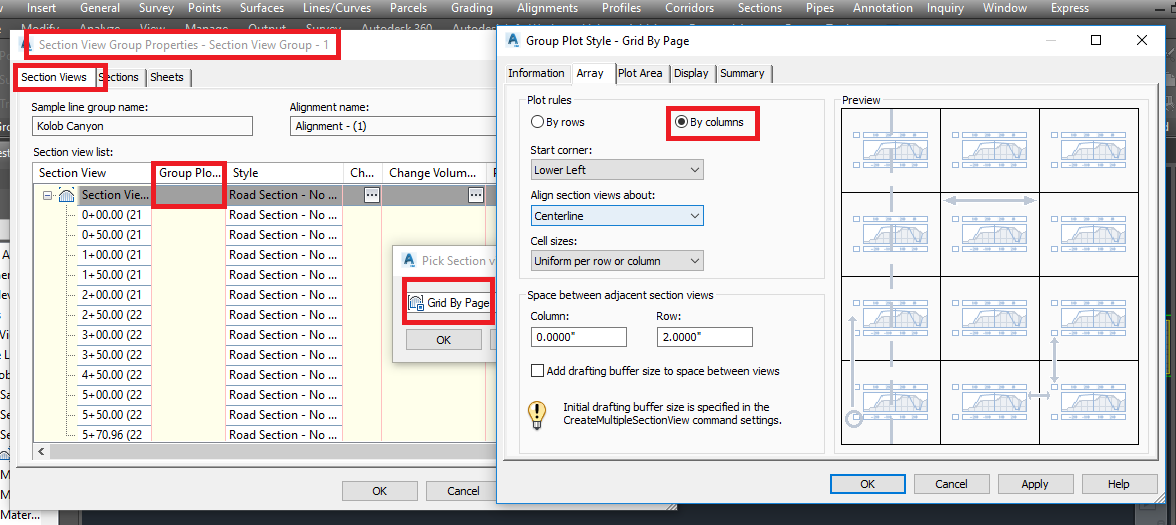Switch to the Display tab
Screen dimensions: 1176x525
click(691, 73)
